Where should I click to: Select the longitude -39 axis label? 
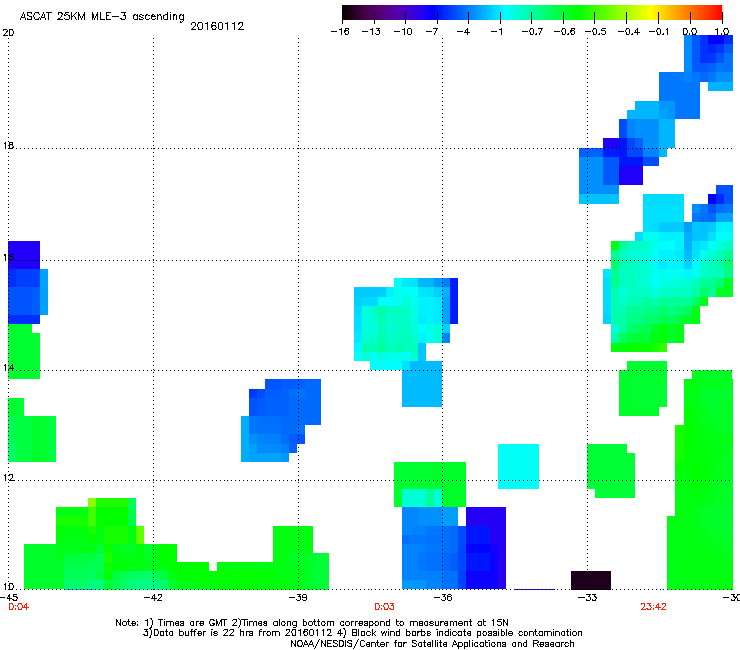[x=298, y=598]
